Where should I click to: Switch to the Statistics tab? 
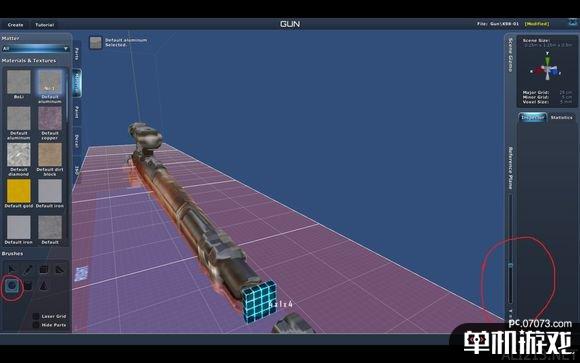tap(561, 117)
